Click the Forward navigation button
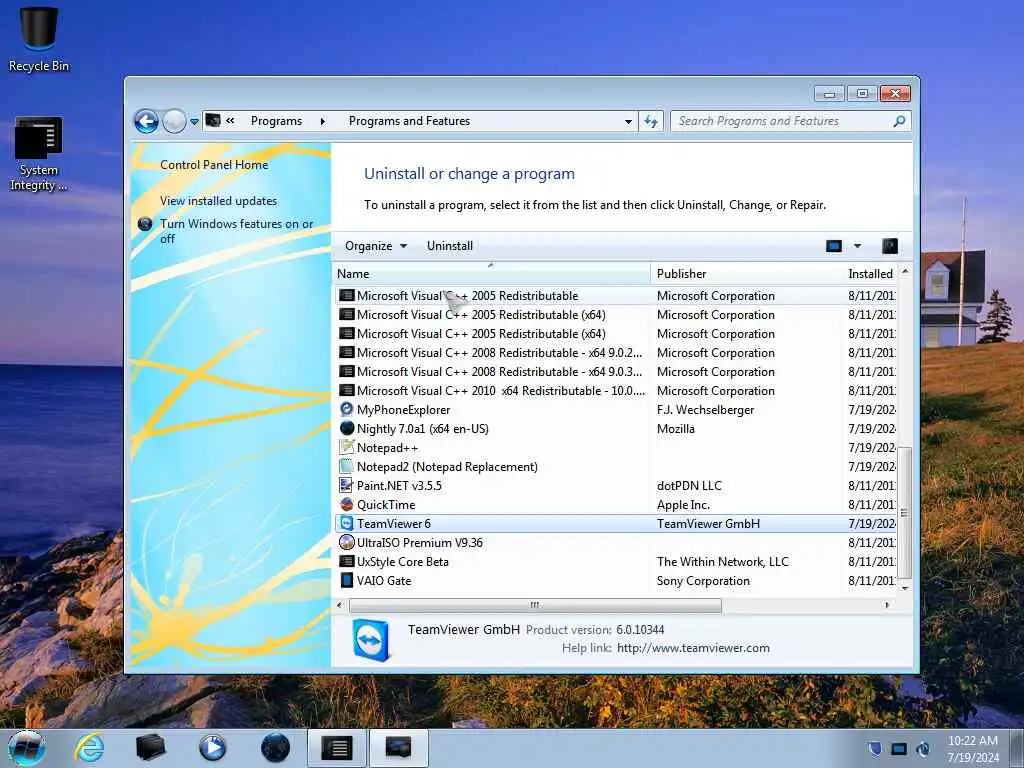Viewport: 1024px width, 768px height. (174, 121)
